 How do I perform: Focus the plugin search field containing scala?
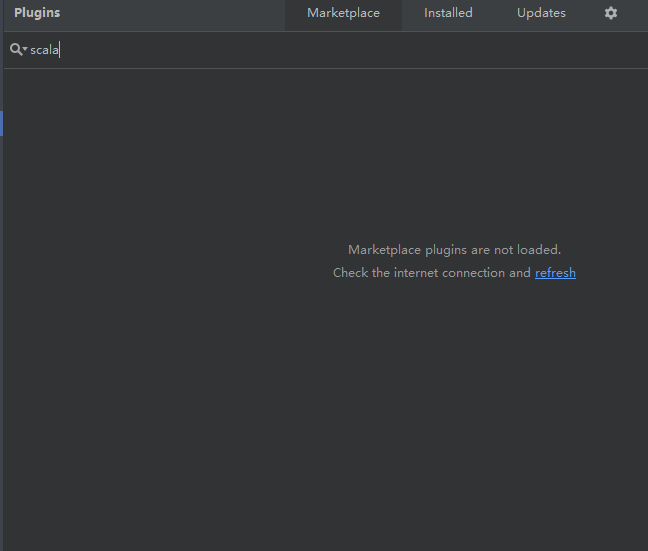[x=326, y=50]
